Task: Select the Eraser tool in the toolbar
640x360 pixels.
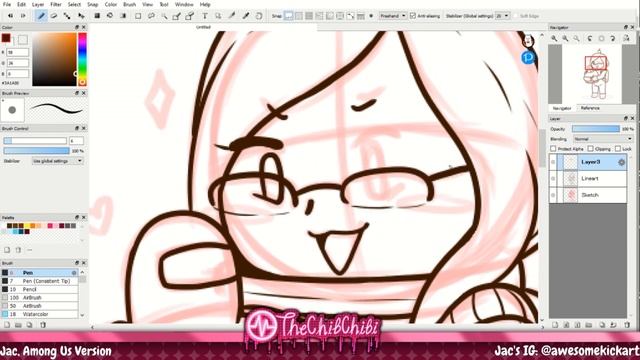Action: [x=54, y=16]
